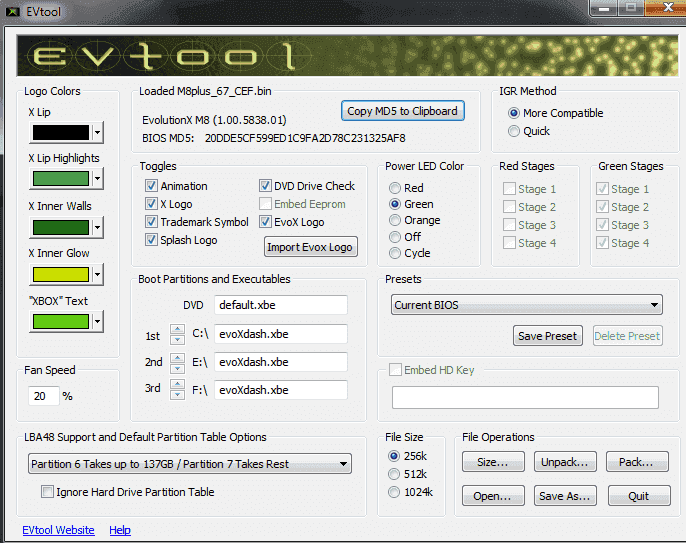Click the Save Preset button

point(548,336)
